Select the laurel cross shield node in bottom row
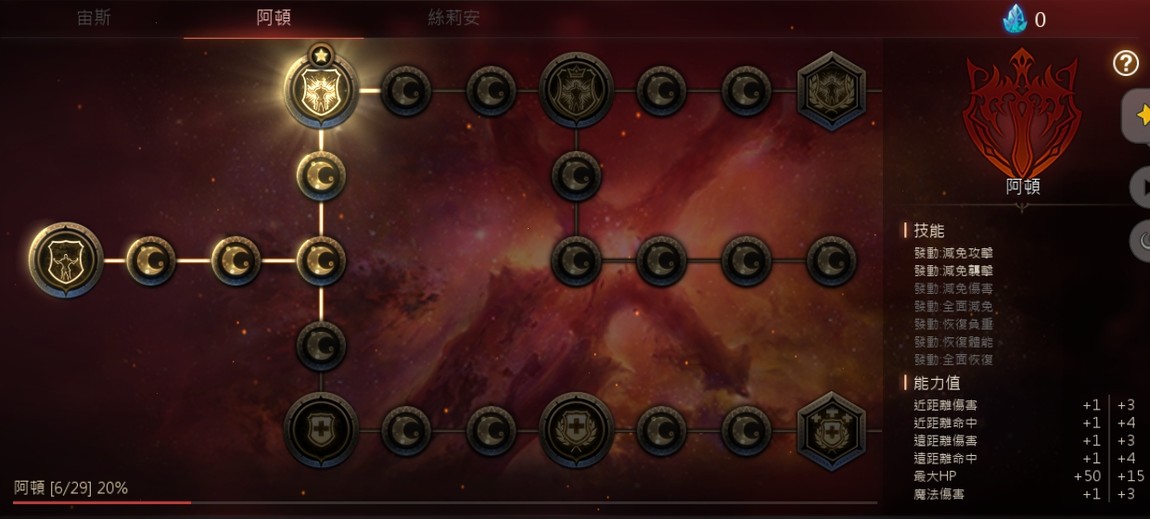The image size is (1150, 519). coord(576,430)
